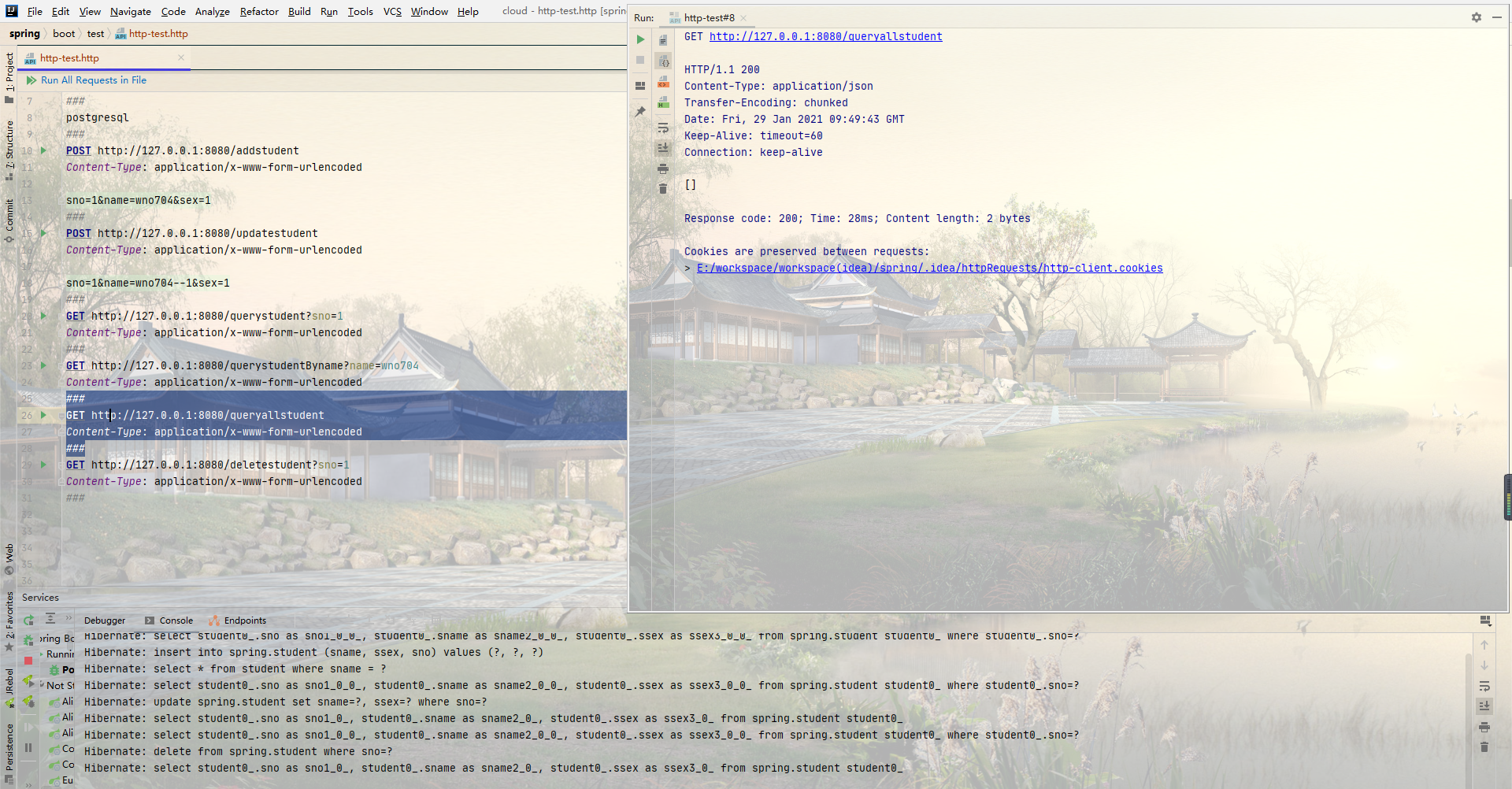Close the http-test.http editor tab

pos(181,58)
